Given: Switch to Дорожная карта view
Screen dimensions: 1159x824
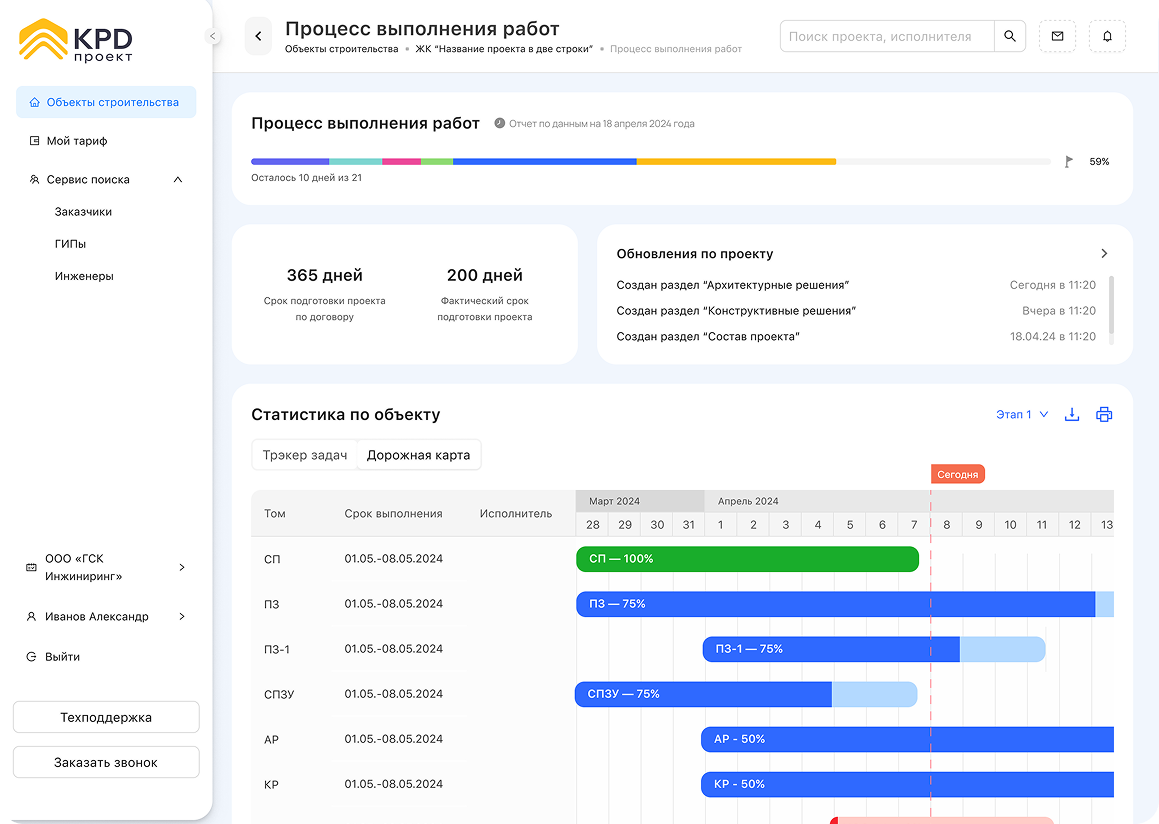Looking at the screenshot, I should [x=418, y=455].
